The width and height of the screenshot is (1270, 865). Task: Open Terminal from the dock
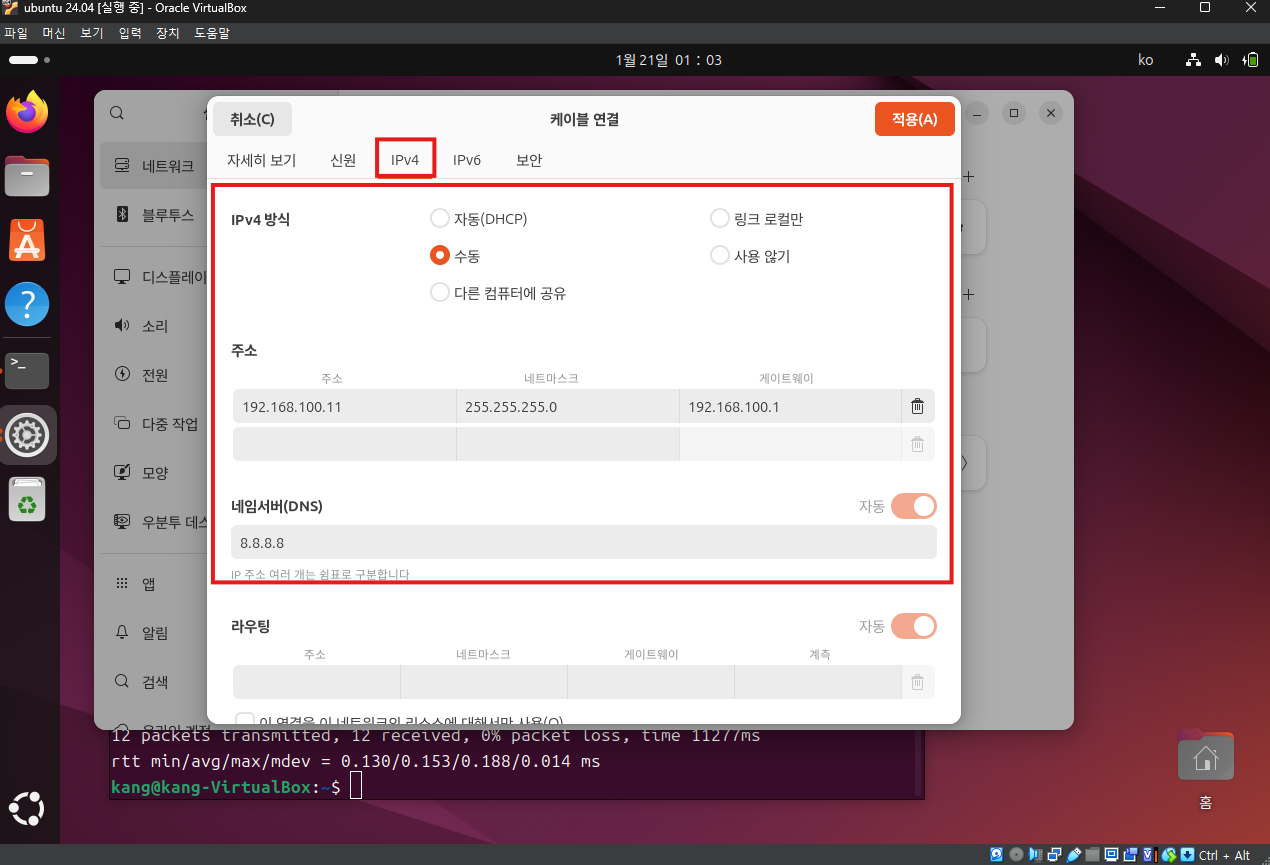click(x=27, y=370)
